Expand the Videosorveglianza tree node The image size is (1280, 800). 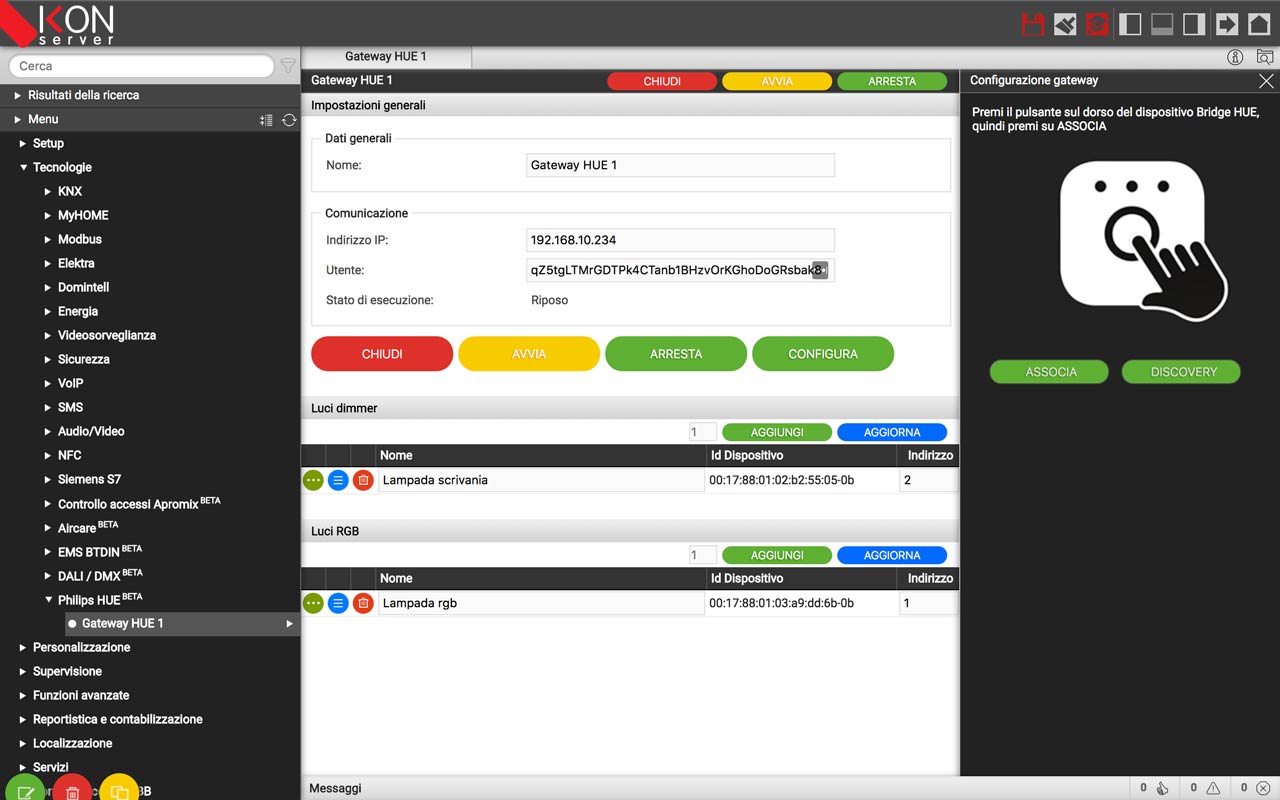tap(47, 335)
